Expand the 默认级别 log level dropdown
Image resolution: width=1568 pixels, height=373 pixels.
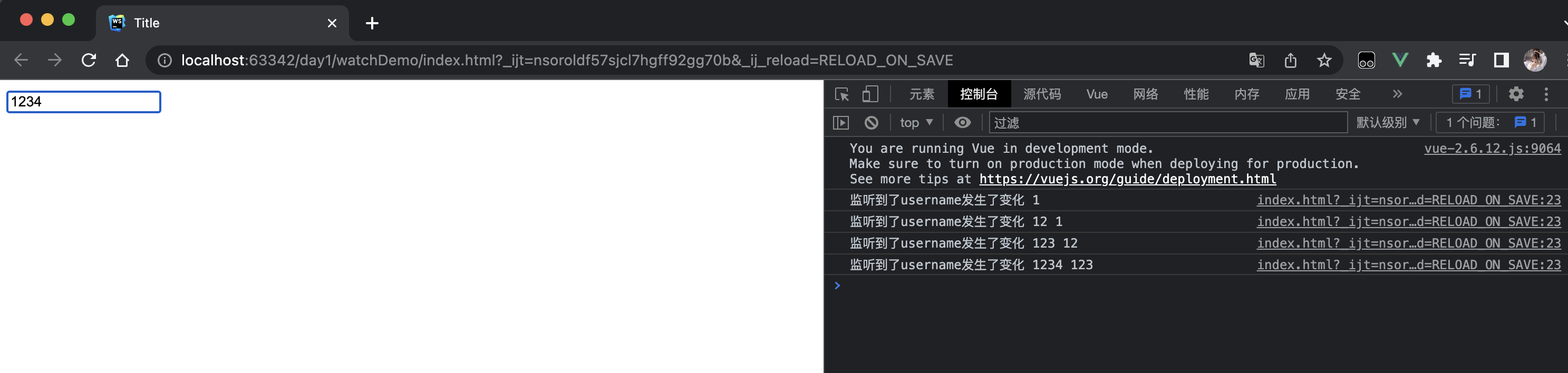tap(1388, 123)
